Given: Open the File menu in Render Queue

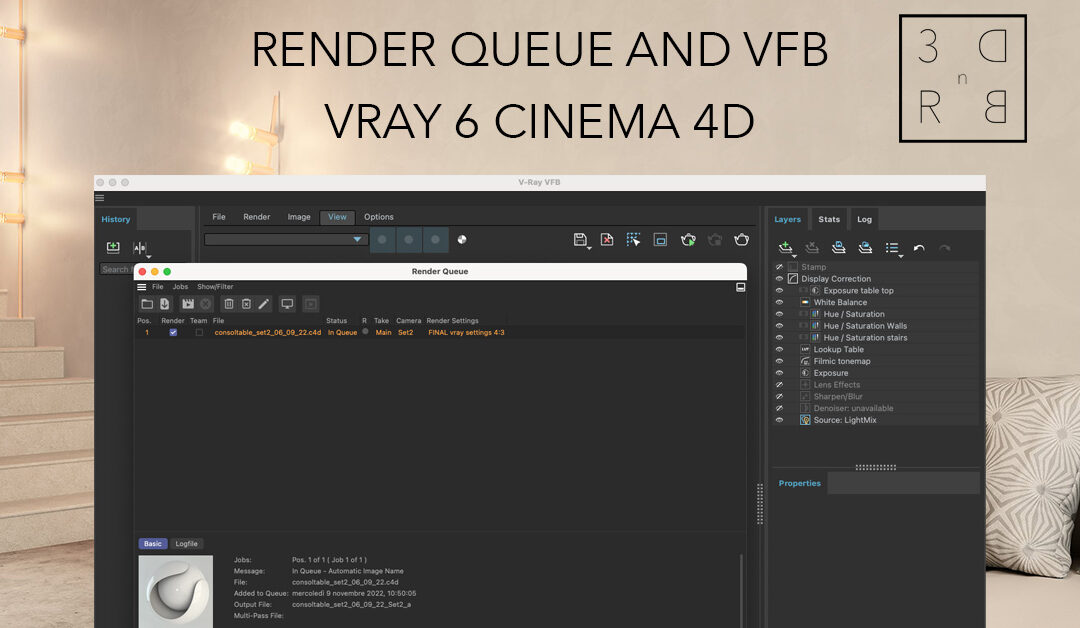Looking at the screenshot, I should [x=158, y=286].
